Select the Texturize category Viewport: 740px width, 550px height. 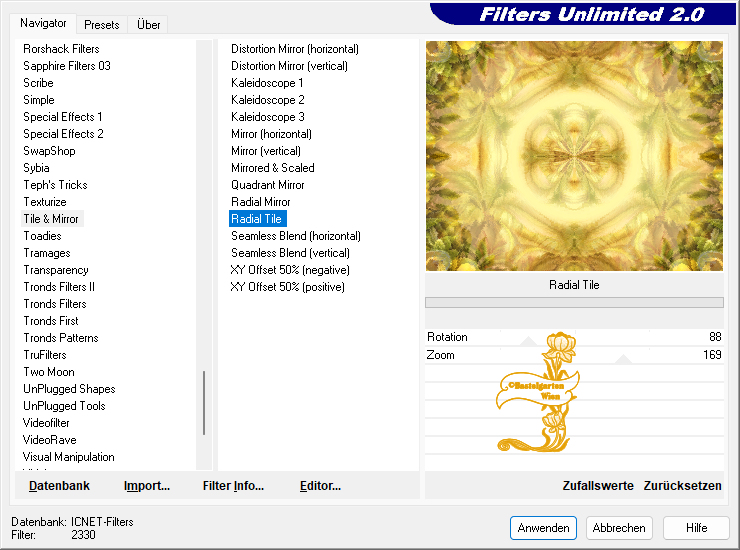click(x=45, y=202)
